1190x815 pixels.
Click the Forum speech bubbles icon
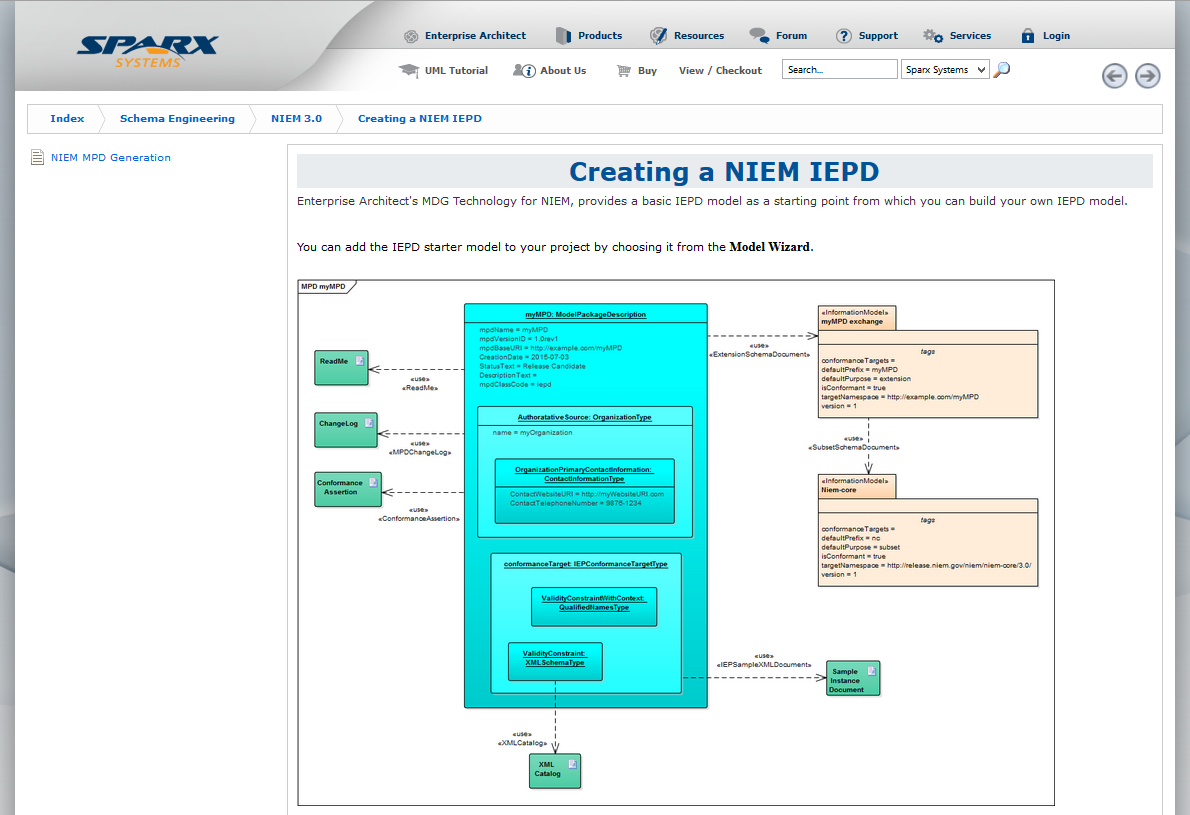coord(759,35)
